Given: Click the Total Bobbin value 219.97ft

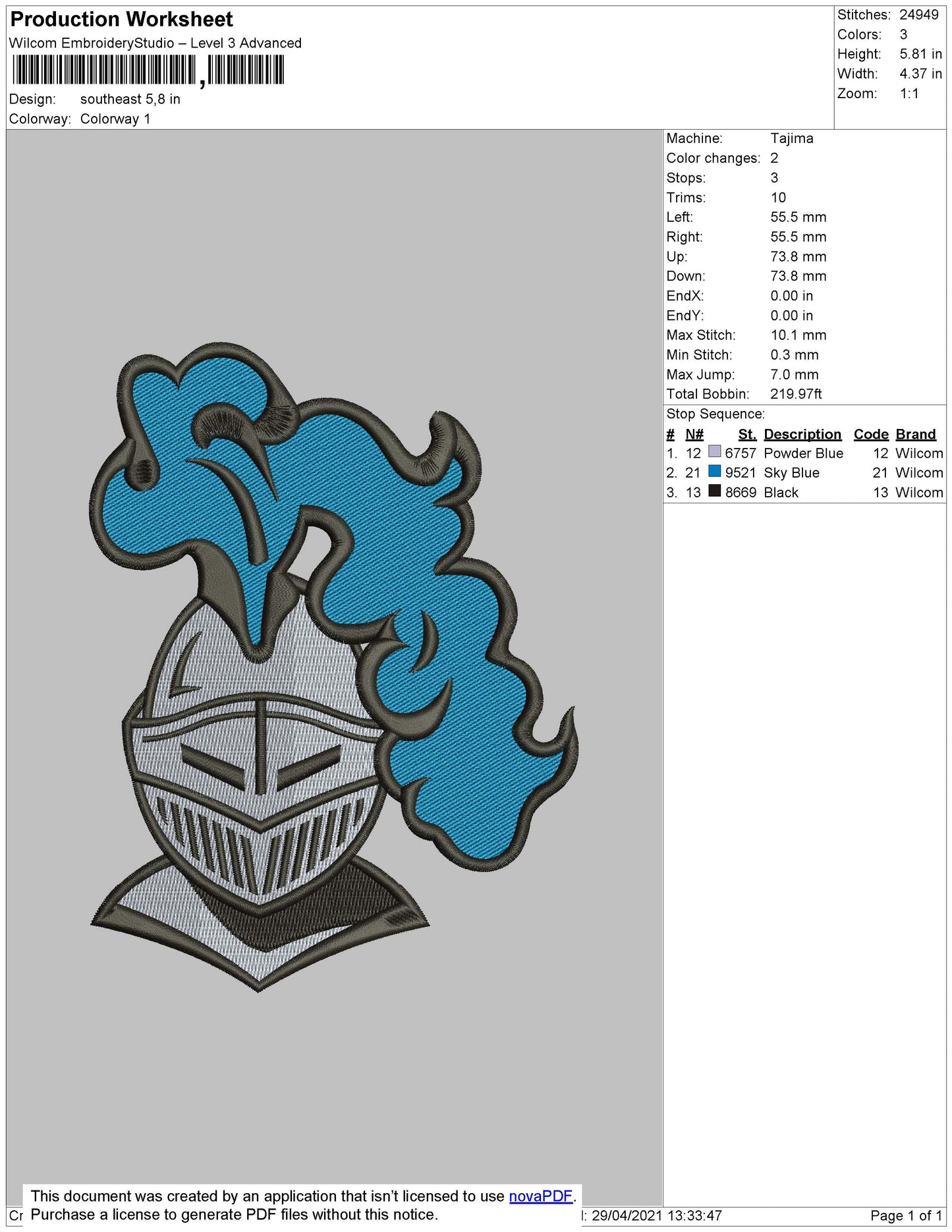Looking at the screenshot, I should (x=796, y=395).
